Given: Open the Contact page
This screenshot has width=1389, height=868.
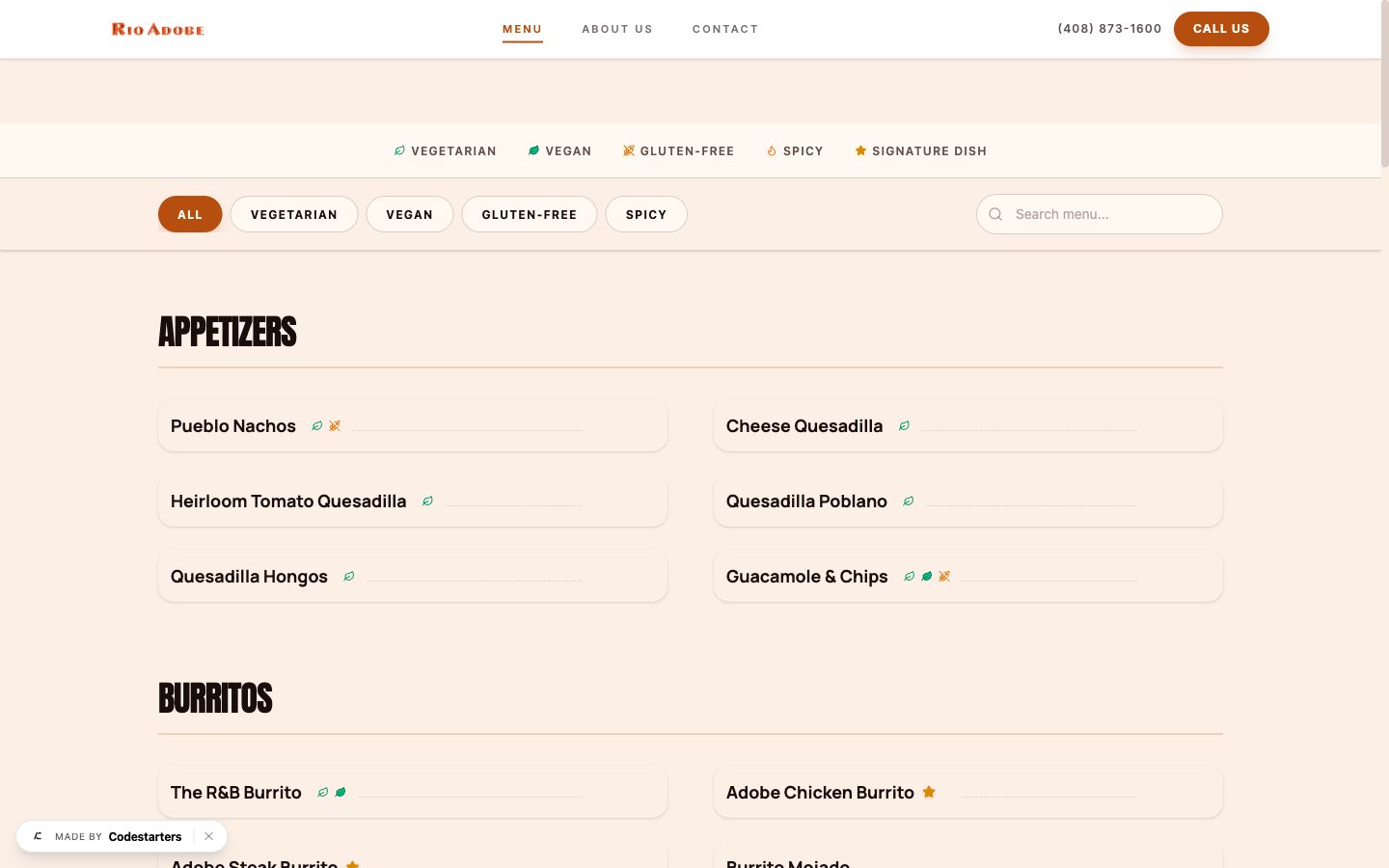Looking at the screenshot, I should coord(725,29).
